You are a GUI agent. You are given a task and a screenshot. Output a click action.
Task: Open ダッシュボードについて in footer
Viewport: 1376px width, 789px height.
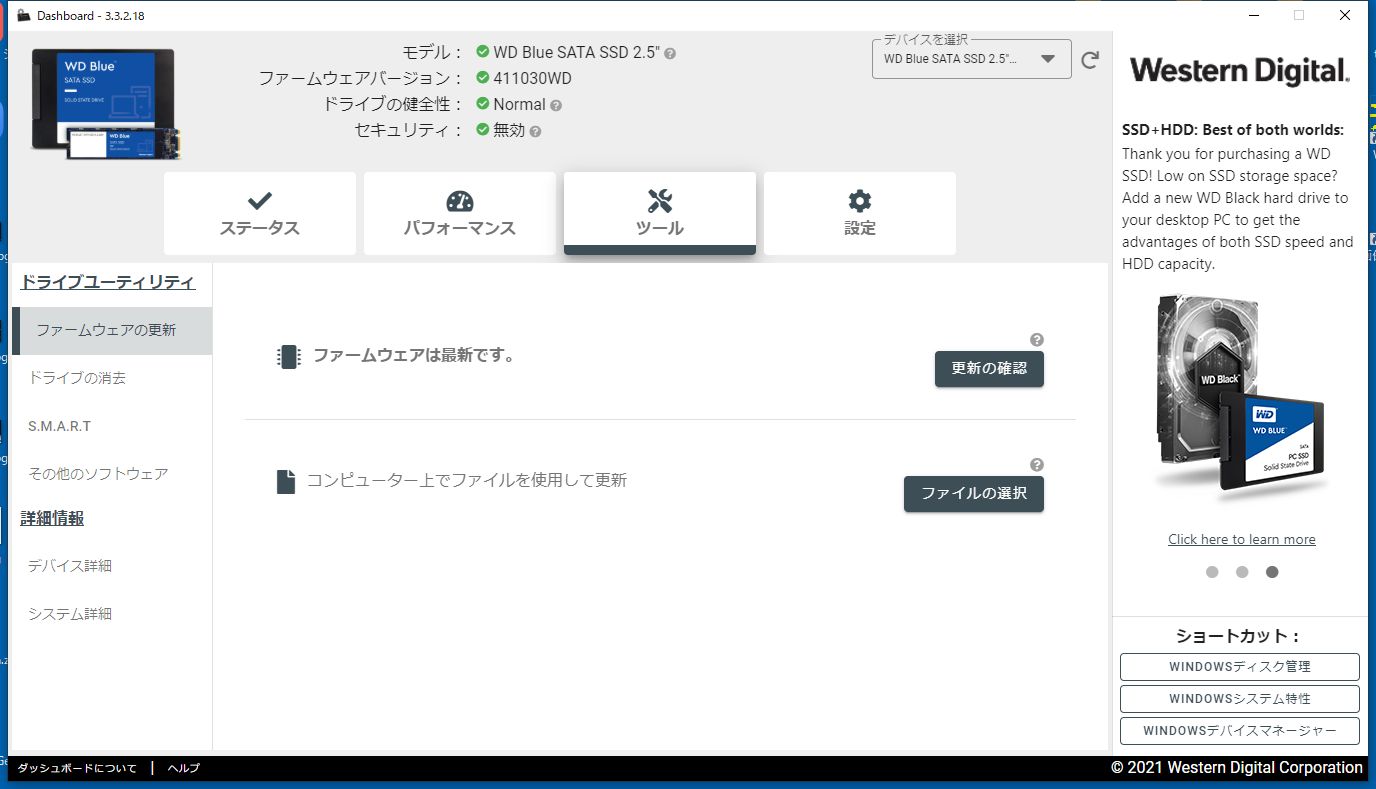click(x=77, y=768)
